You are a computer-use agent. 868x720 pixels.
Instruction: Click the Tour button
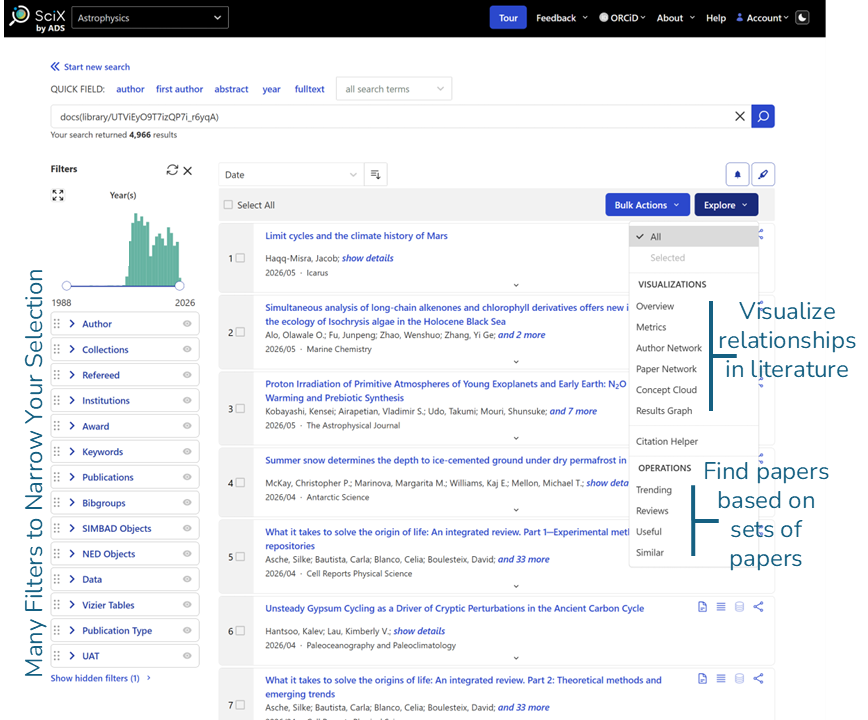(508, 18)
